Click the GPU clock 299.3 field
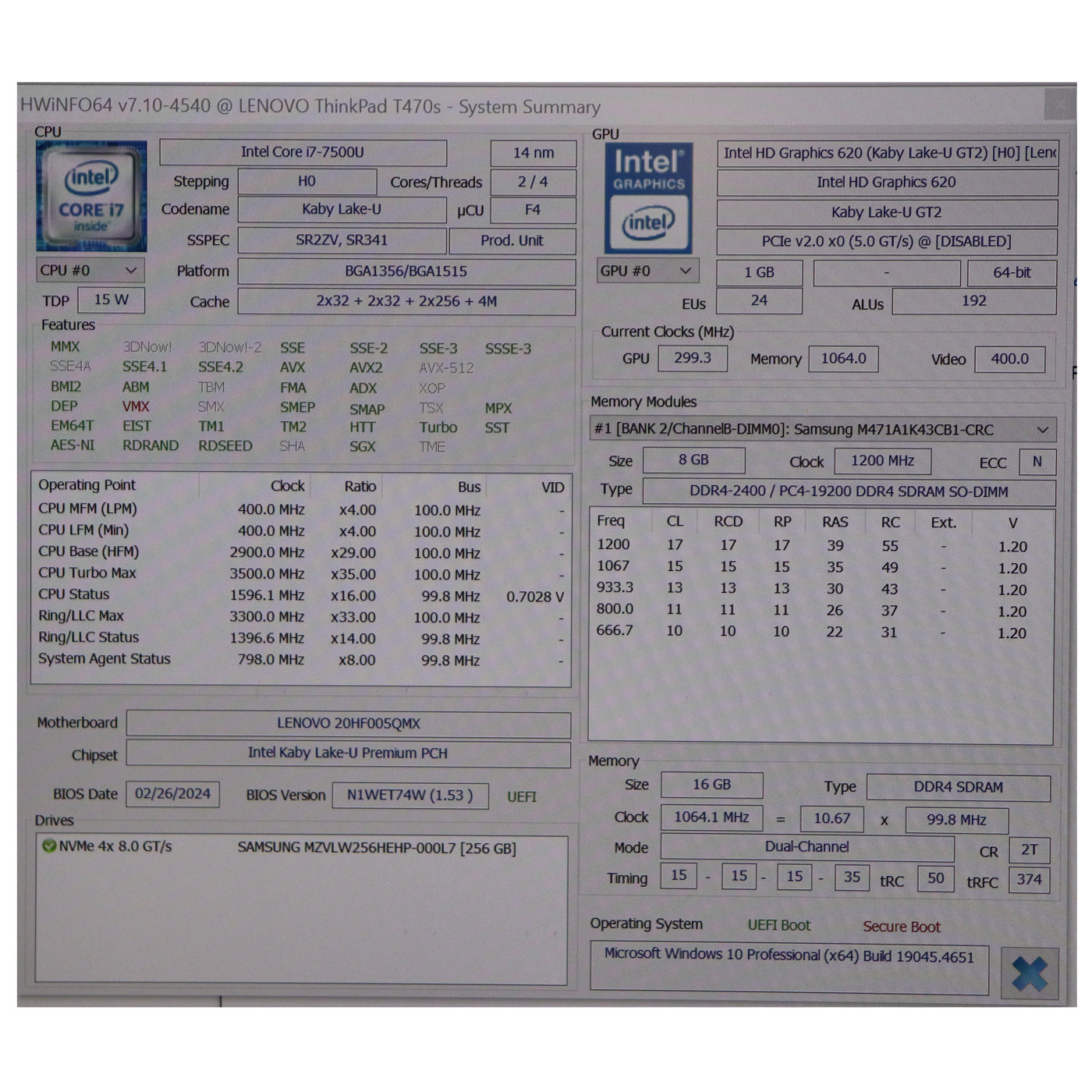Screen dimensions: 1092x1092 693,358
